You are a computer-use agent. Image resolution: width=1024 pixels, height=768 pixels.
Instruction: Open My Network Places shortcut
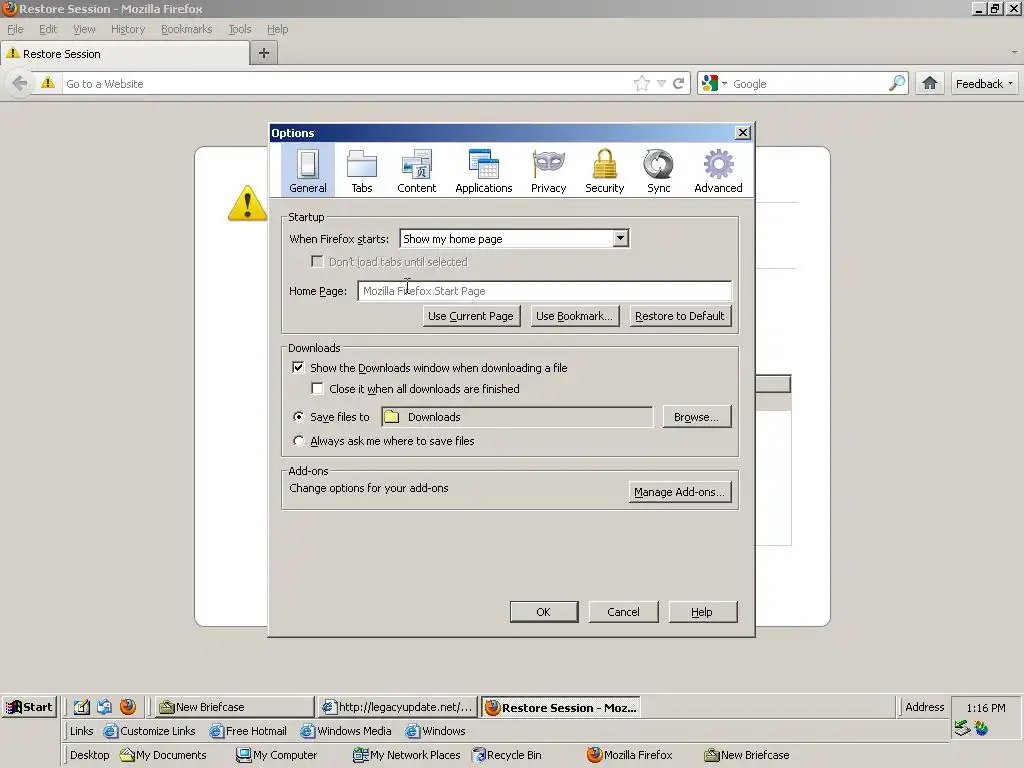406,755
